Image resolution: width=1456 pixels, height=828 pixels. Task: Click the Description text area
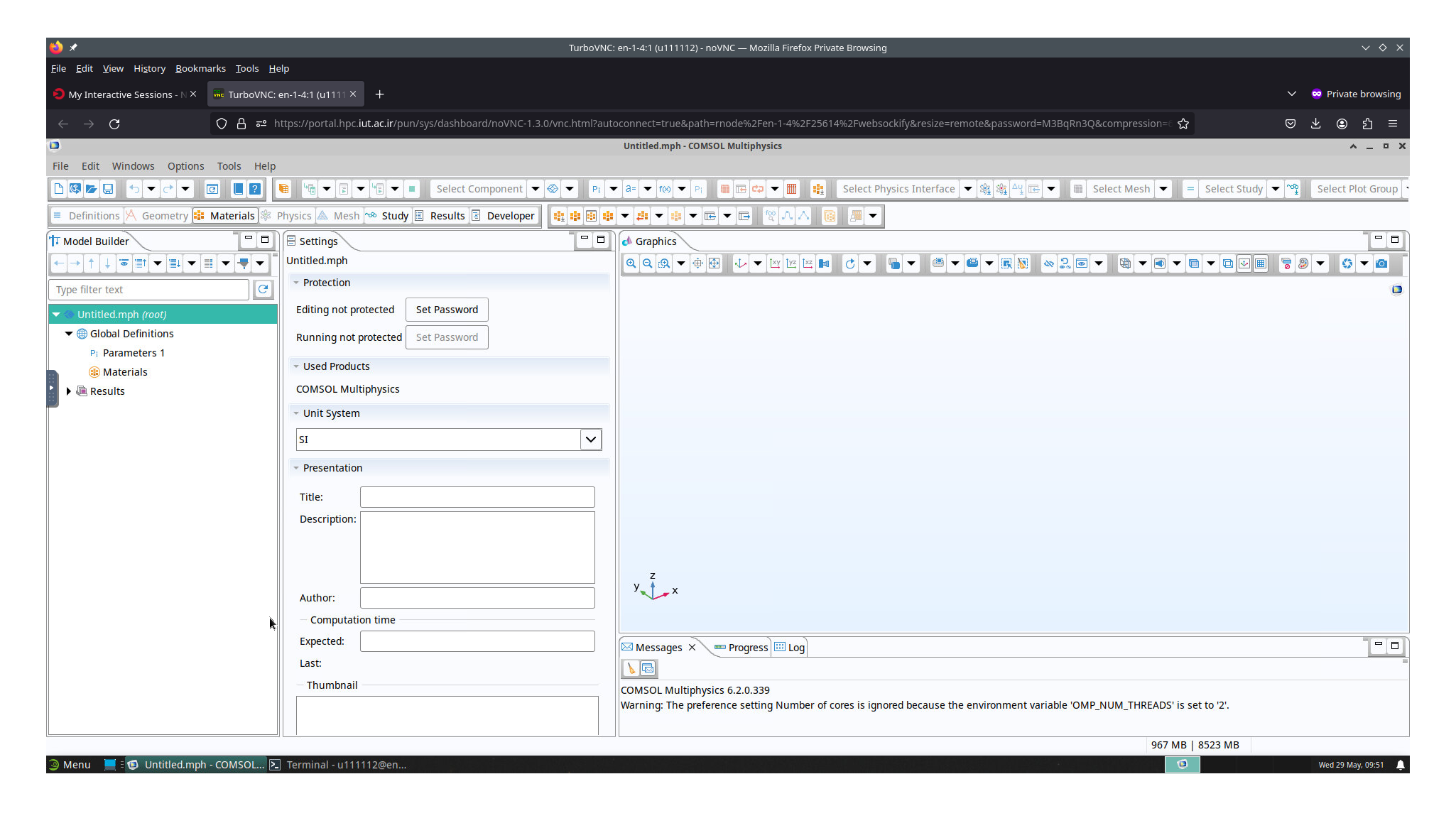coord(477,548)
